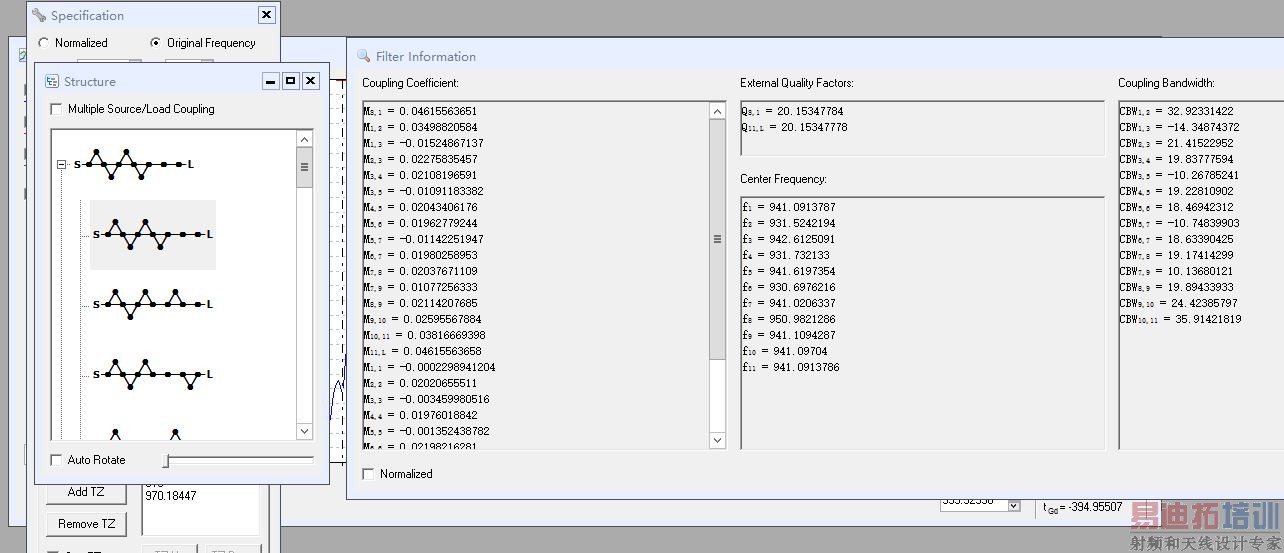The image size is (1284, 553).
Task: Click the CBW1,2 = 32.92331422 row
Action: (1176, 111)
